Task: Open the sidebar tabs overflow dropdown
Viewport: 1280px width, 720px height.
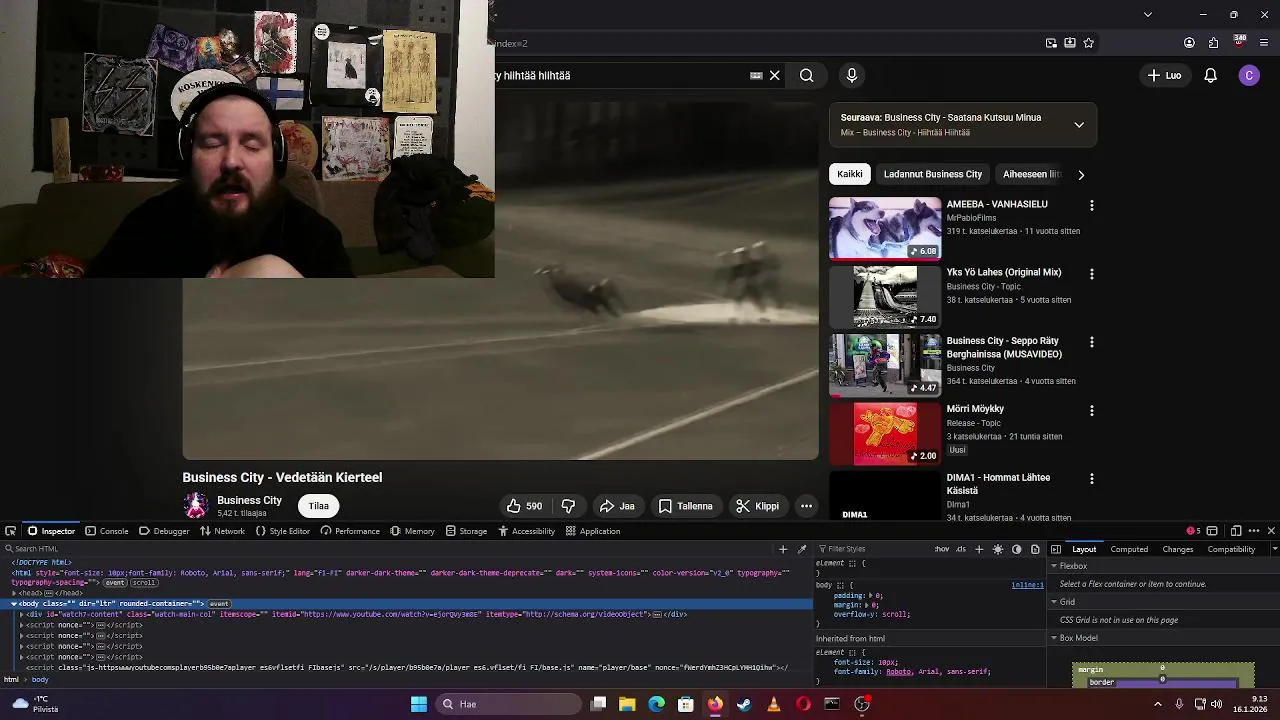Action: (1274, 549)
